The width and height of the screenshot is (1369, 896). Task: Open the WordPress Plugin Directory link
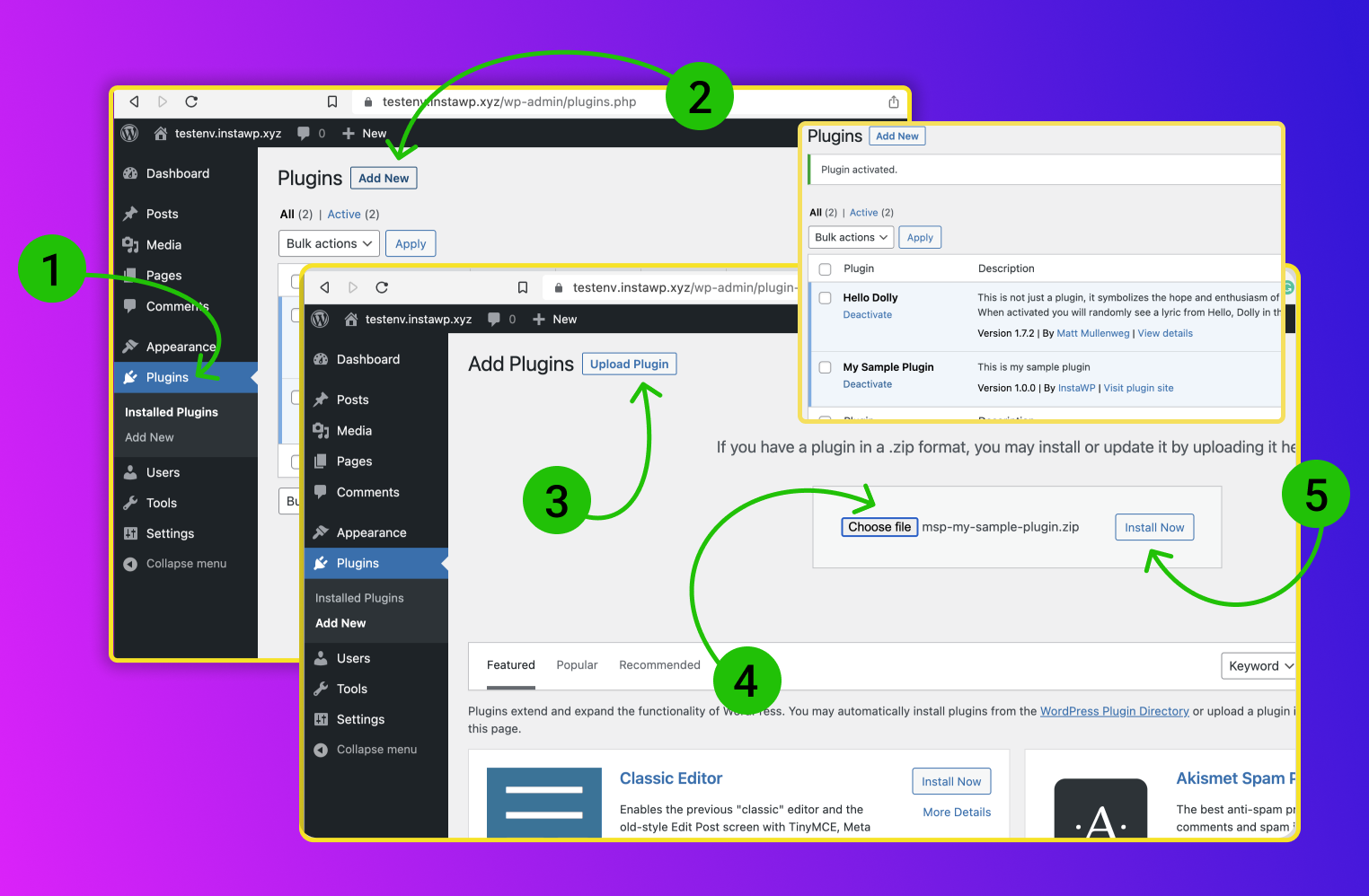[x=1114, y=711]
